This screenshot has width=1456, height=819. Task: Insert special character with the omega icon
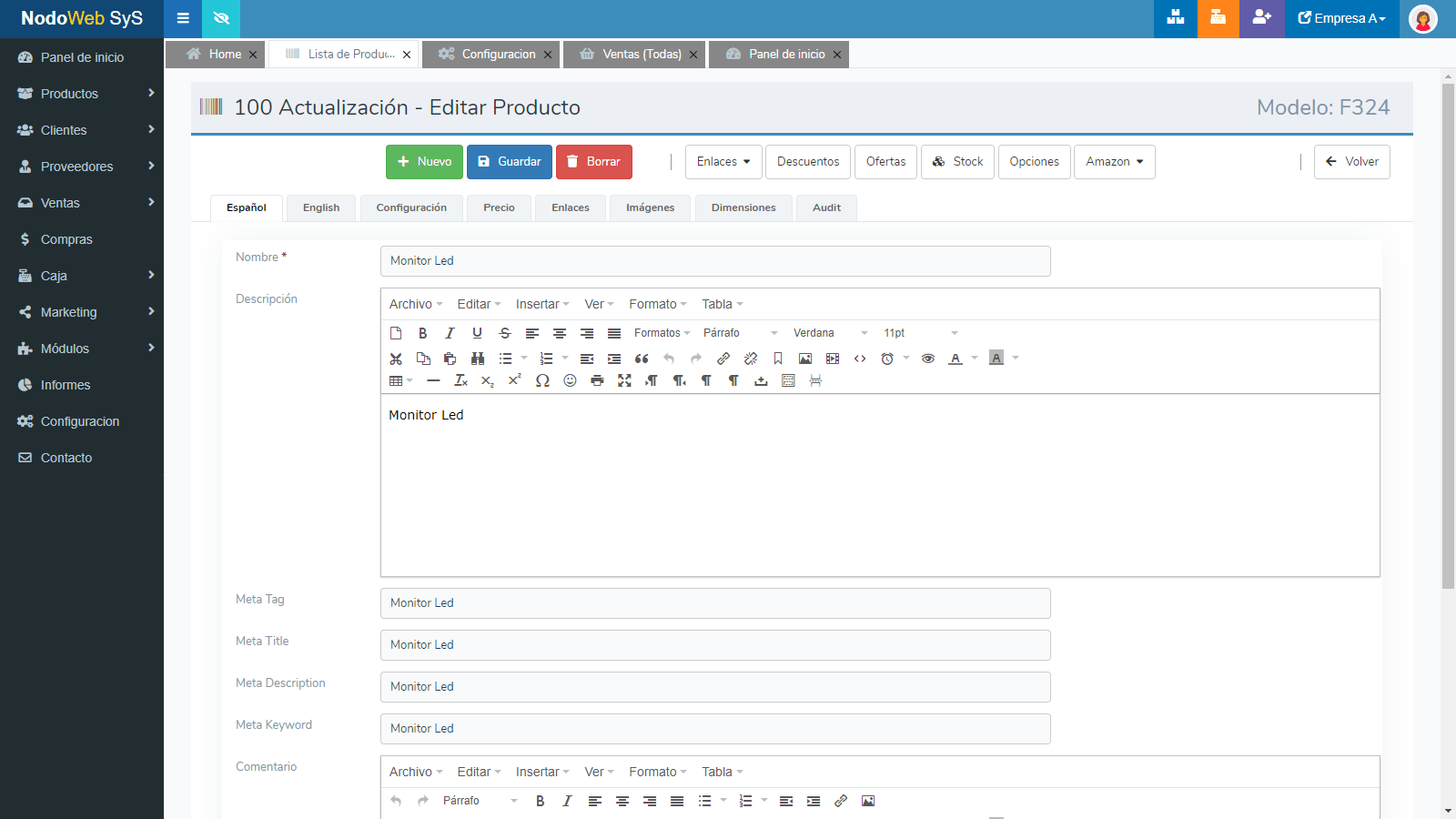[x=542, y=380]
